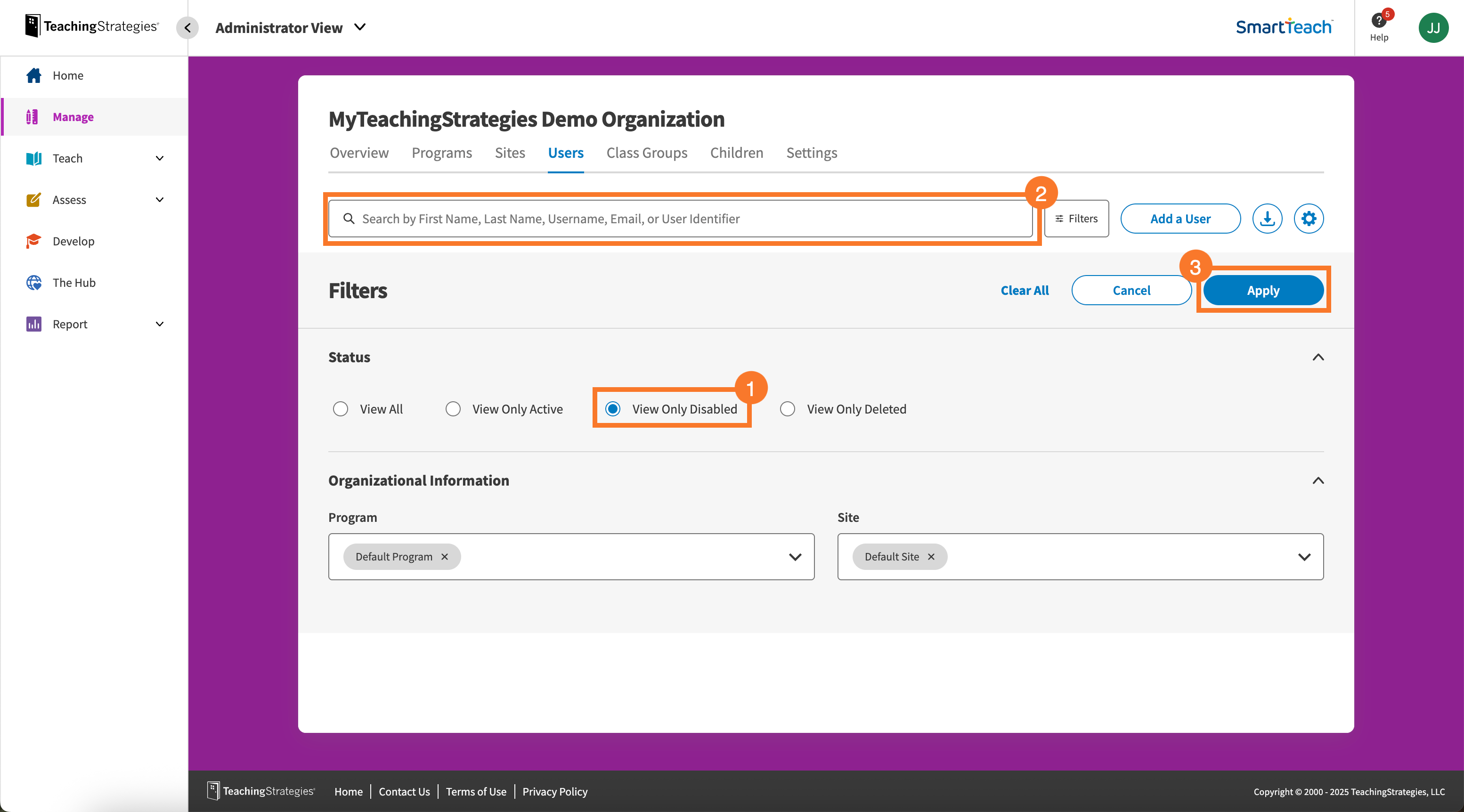
Task: Click the Clear All filters link
Action: pyautogui.click(x=1024, y=290)
